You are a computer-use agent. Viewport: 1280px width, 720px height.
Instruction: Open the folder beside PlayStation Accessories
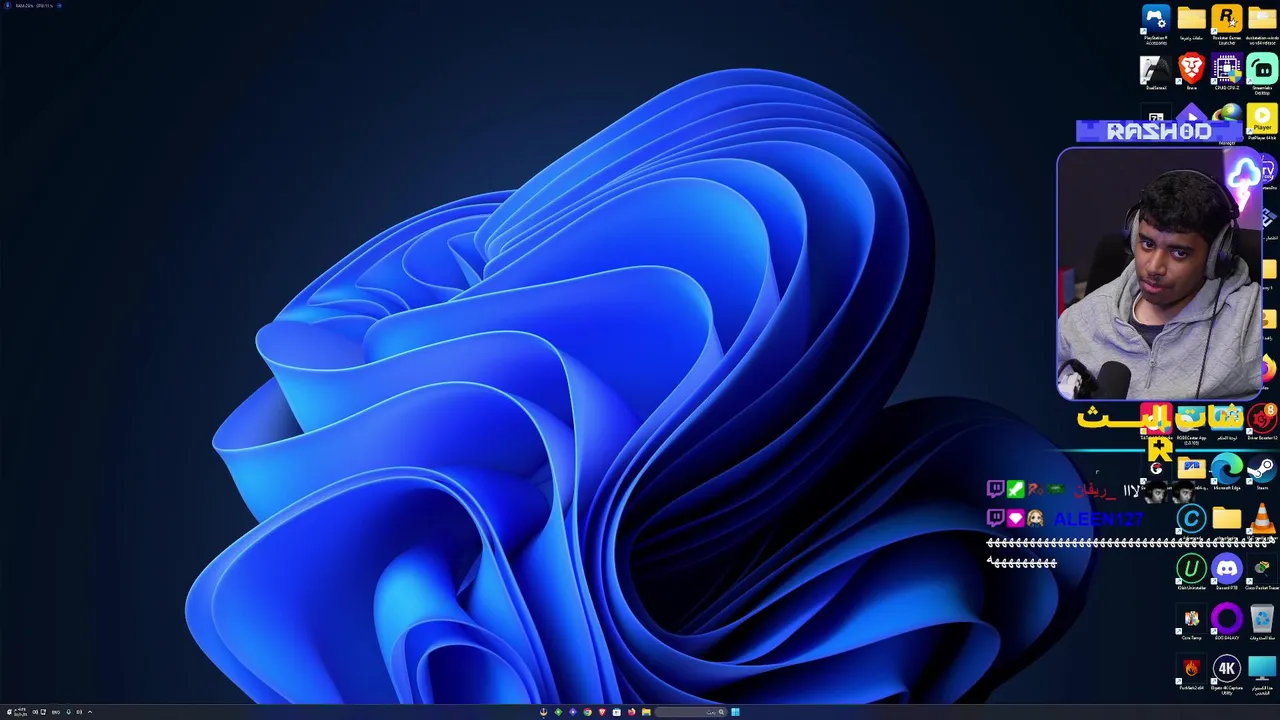[x=1191, y=18]
